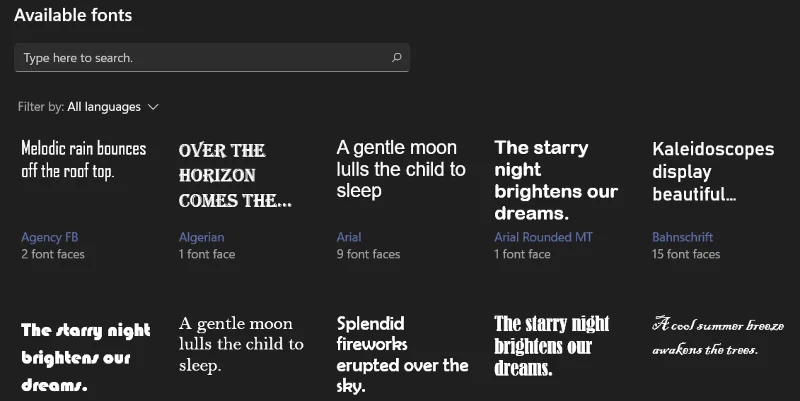Choose the Arial Rounded MT sample preview
Screen dimensions: 800x401
click(556, 180)
